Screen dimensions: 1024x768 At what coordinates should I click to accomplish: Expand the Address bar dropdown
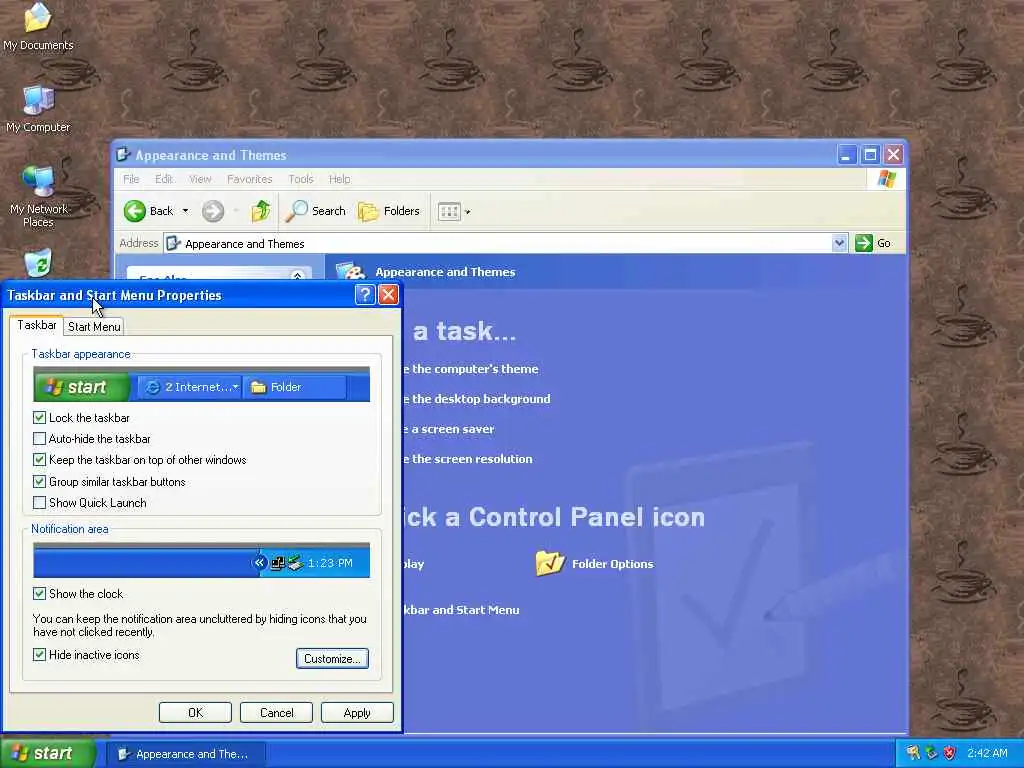tap(840, 243)
